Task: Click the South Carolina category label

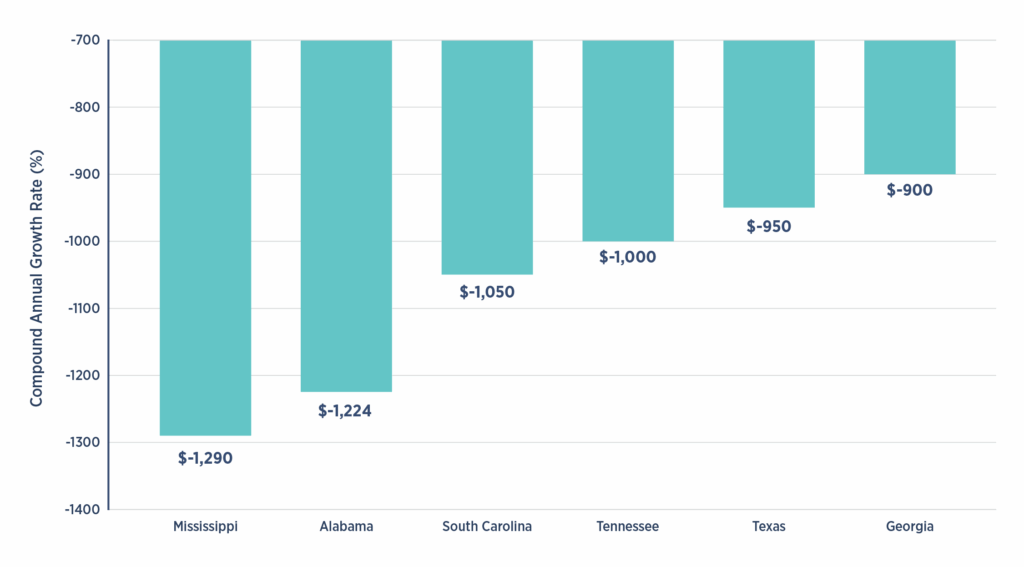Action: click(x=487, y=526)
